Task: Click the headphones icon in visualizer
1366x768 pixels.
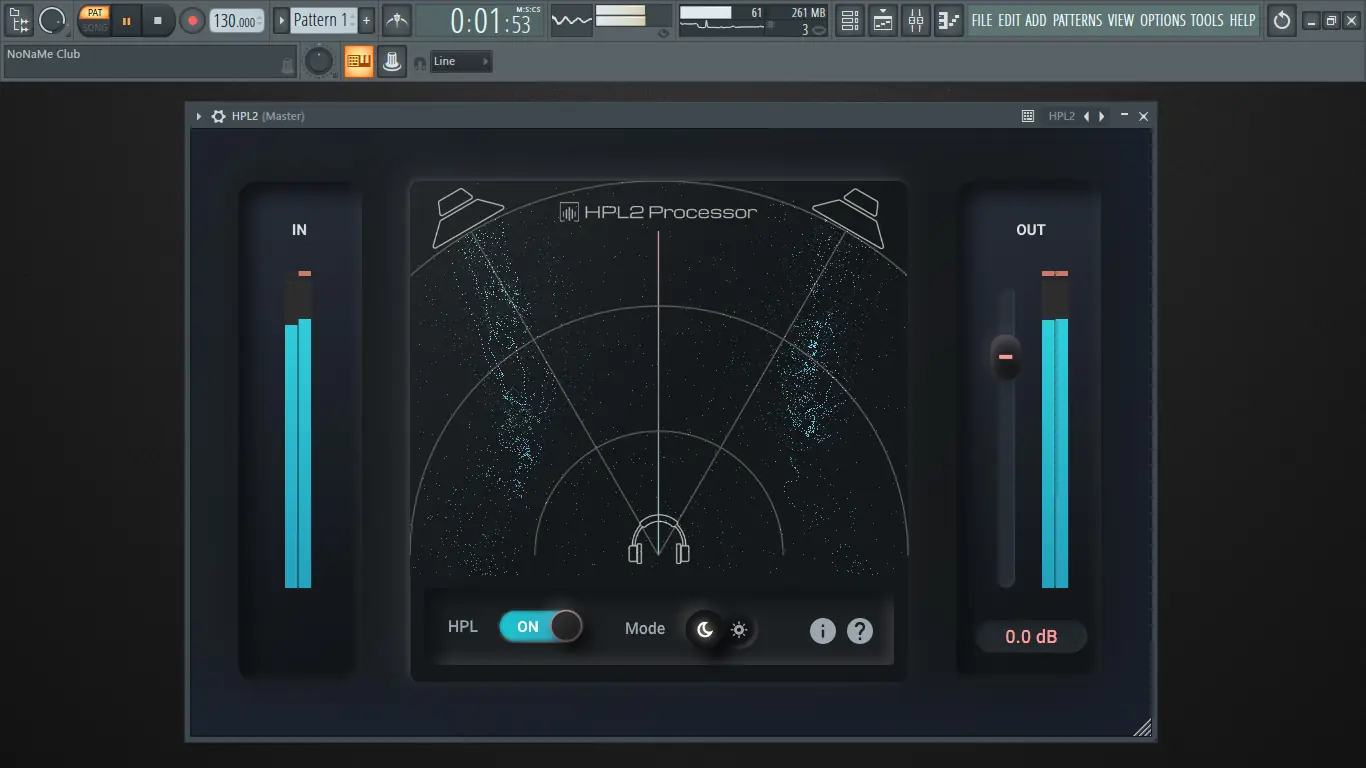Action: 659,540
